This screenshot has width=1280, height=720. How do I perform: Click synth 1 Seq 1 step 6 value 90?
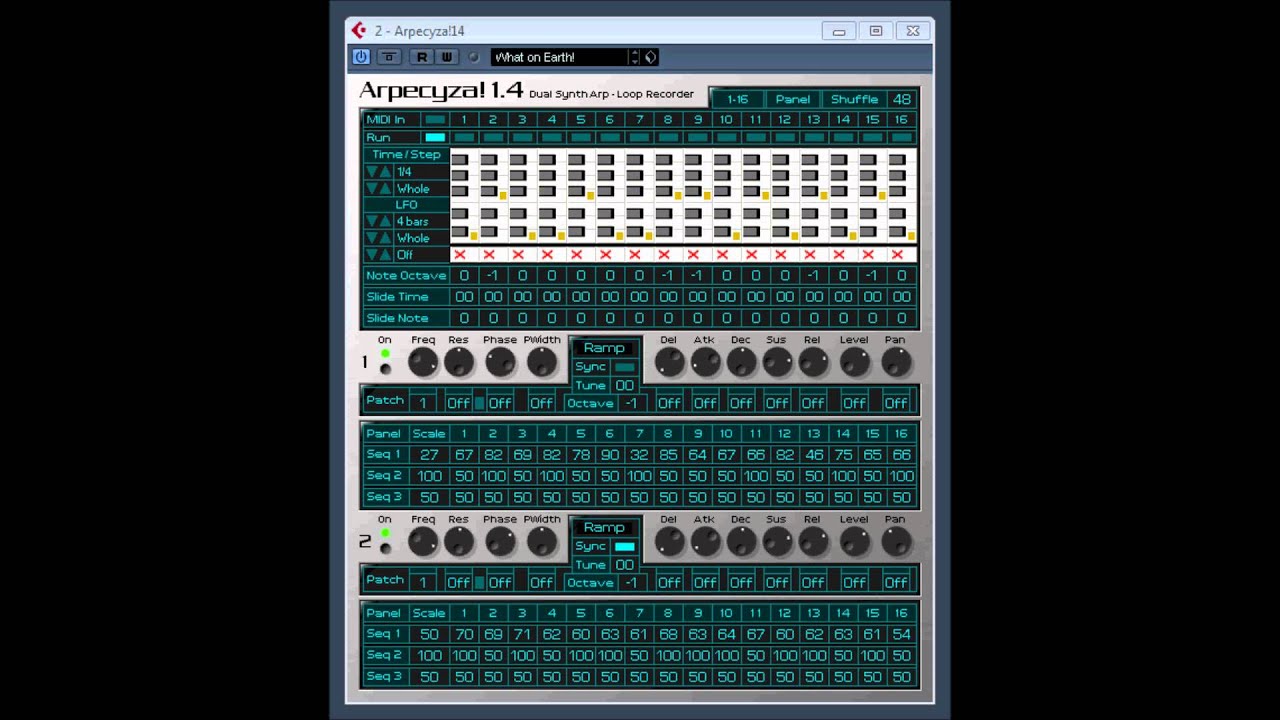[609, 455]
